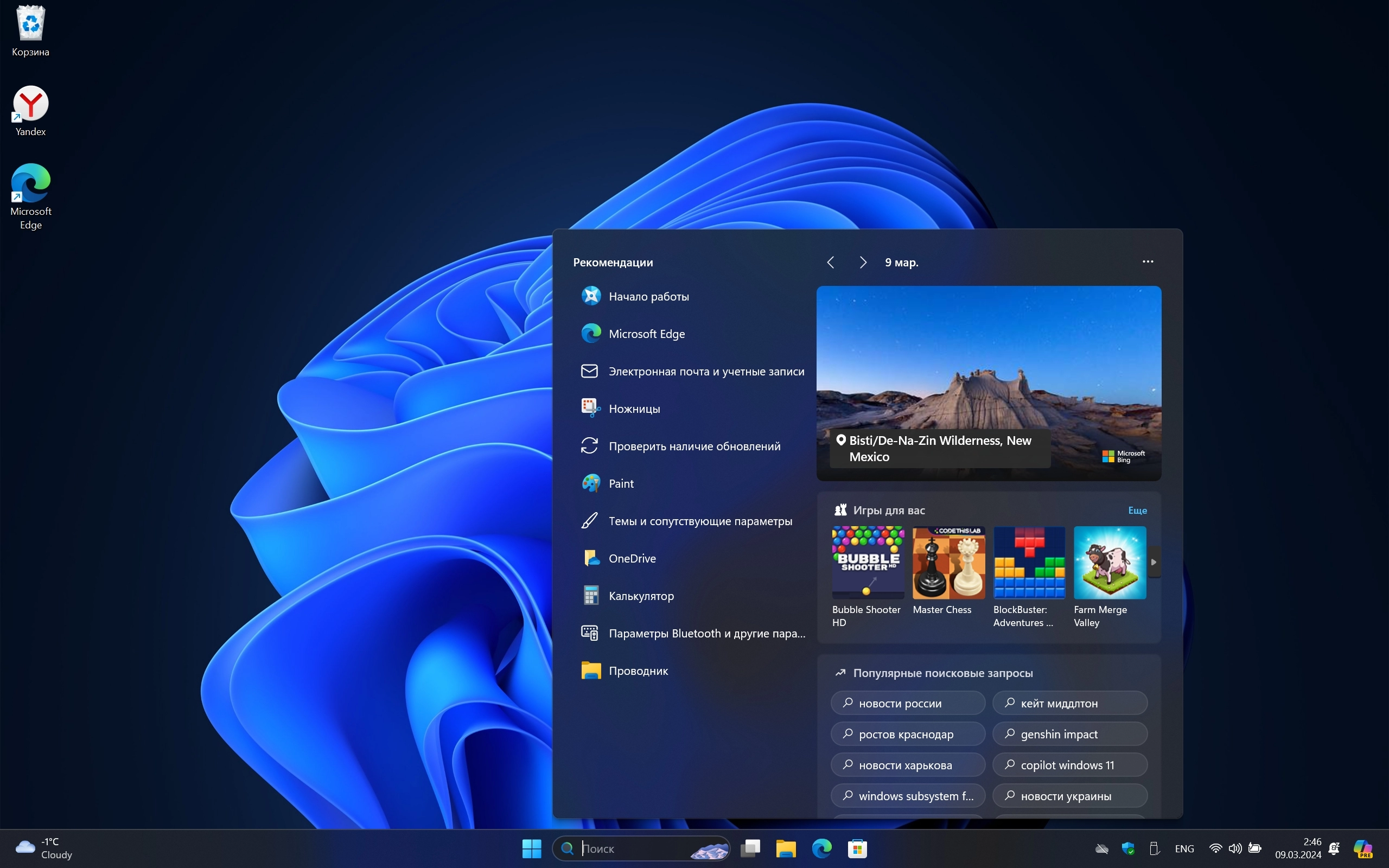The image size is (1389, 868).
Task: Open the Copilot icon in the tray
Action: pos(1363,848)
